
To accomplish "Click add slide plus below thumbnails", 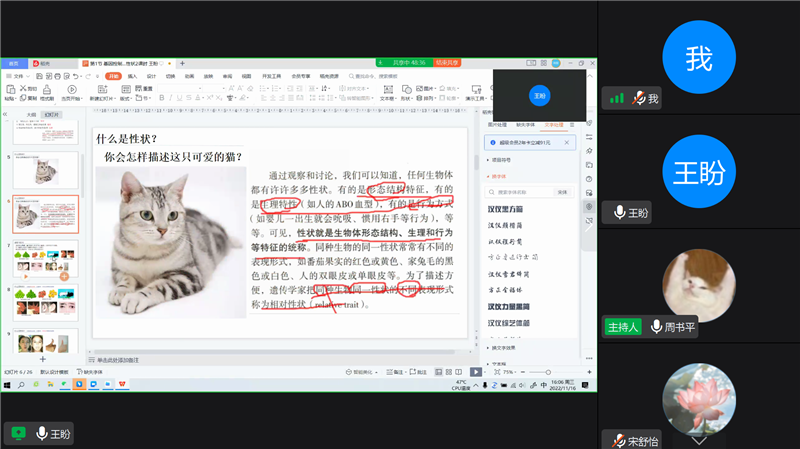I will pos(43,359).
